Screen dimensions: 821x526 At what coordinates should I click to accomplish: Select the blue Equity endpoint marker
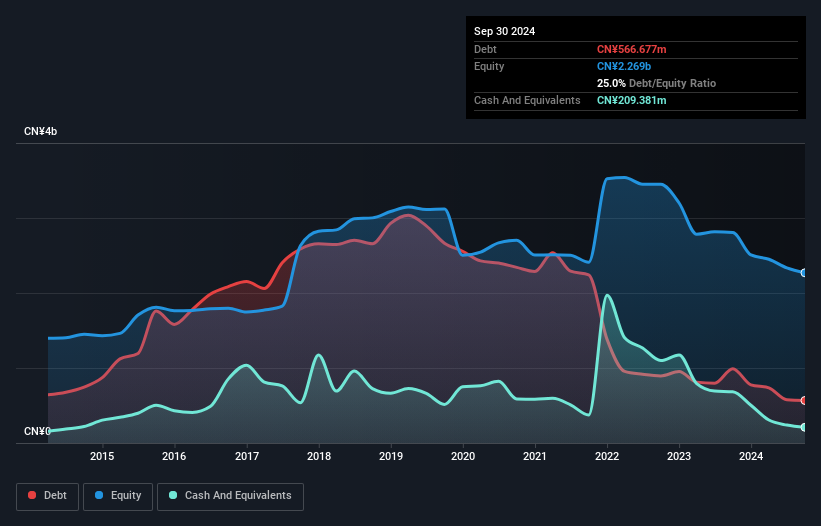(x=804, y=273)
